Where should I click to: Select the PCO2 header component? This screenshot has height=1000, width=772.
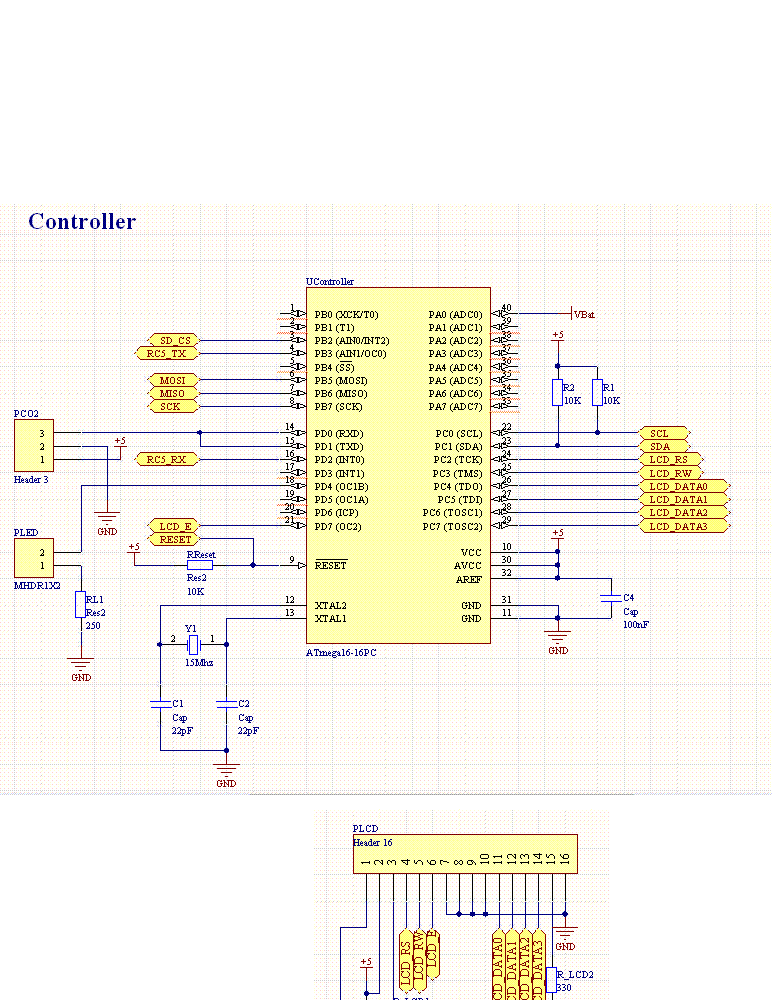click(34, 446)
